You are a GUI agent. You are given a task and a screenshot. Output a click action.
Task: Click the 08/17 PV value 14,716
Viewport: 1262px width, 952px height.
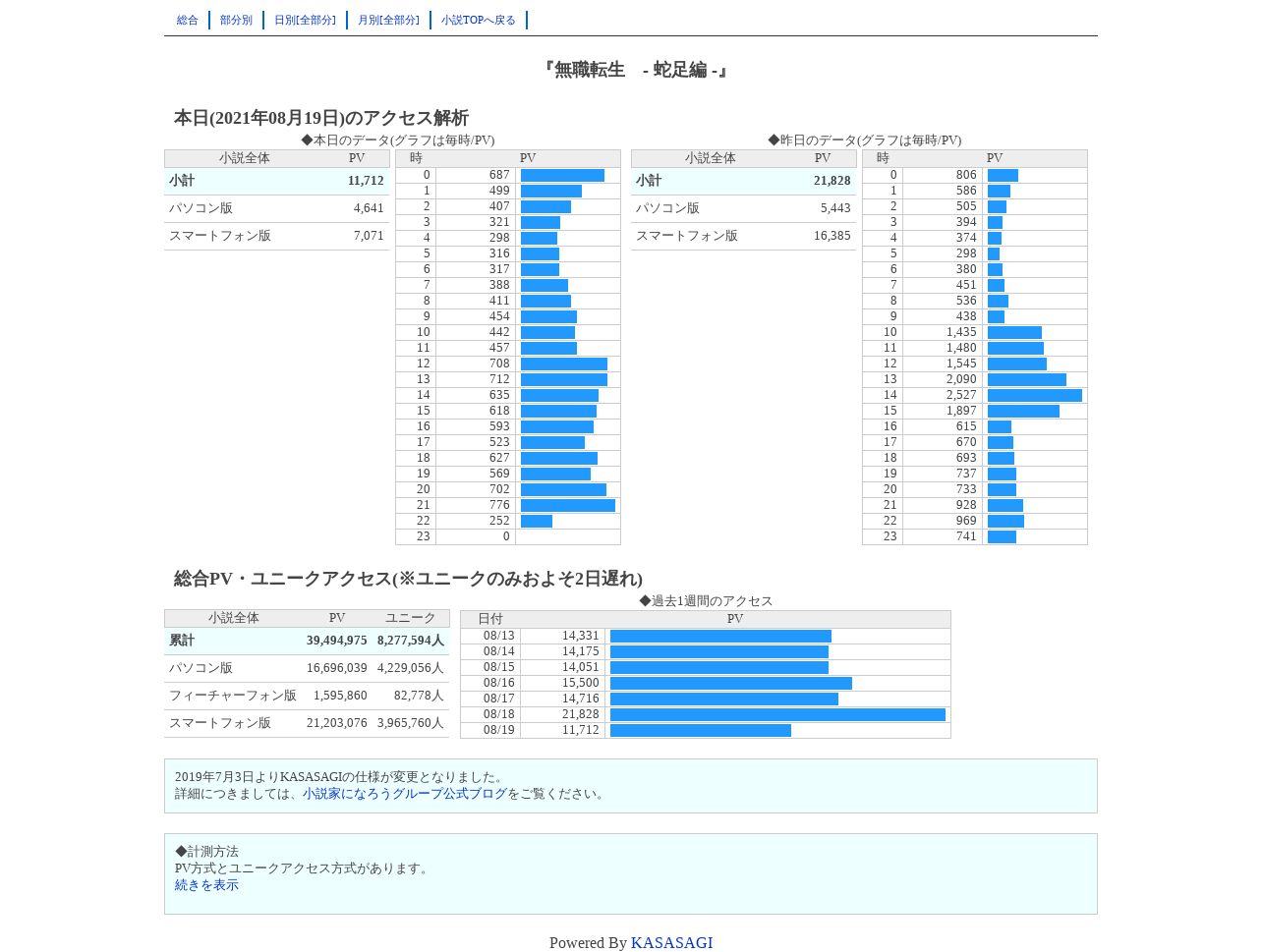[x=581, y=699]
